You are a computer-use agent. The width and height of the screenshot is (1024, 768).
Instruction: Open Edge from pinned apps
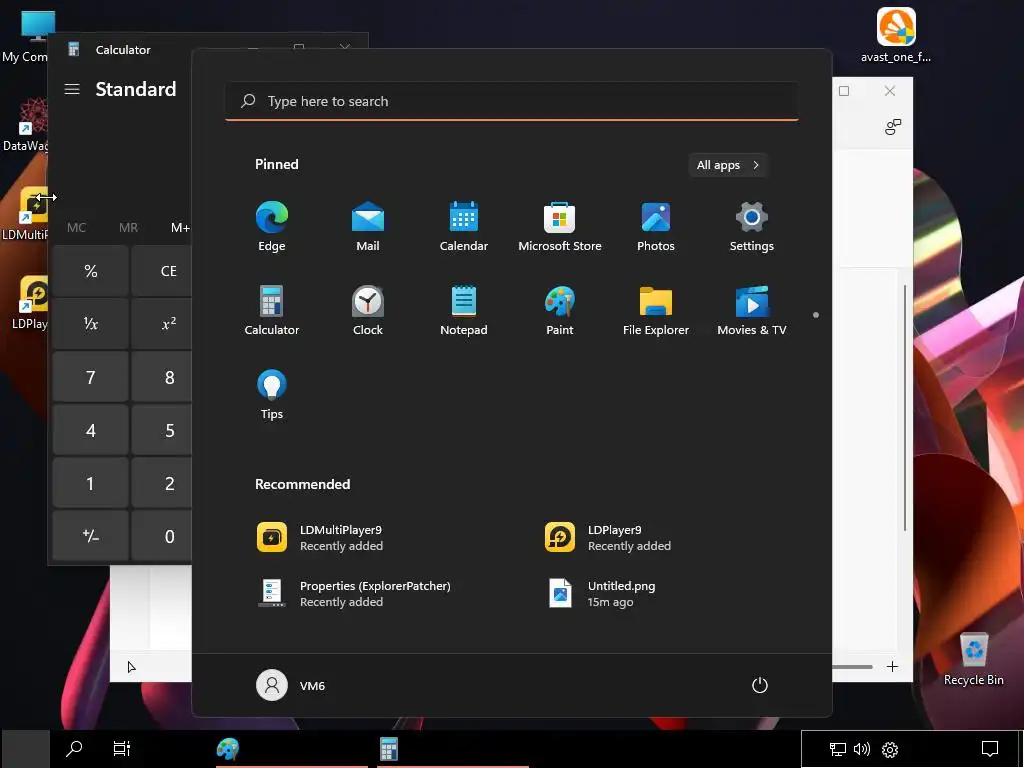[x=272, y=226]
